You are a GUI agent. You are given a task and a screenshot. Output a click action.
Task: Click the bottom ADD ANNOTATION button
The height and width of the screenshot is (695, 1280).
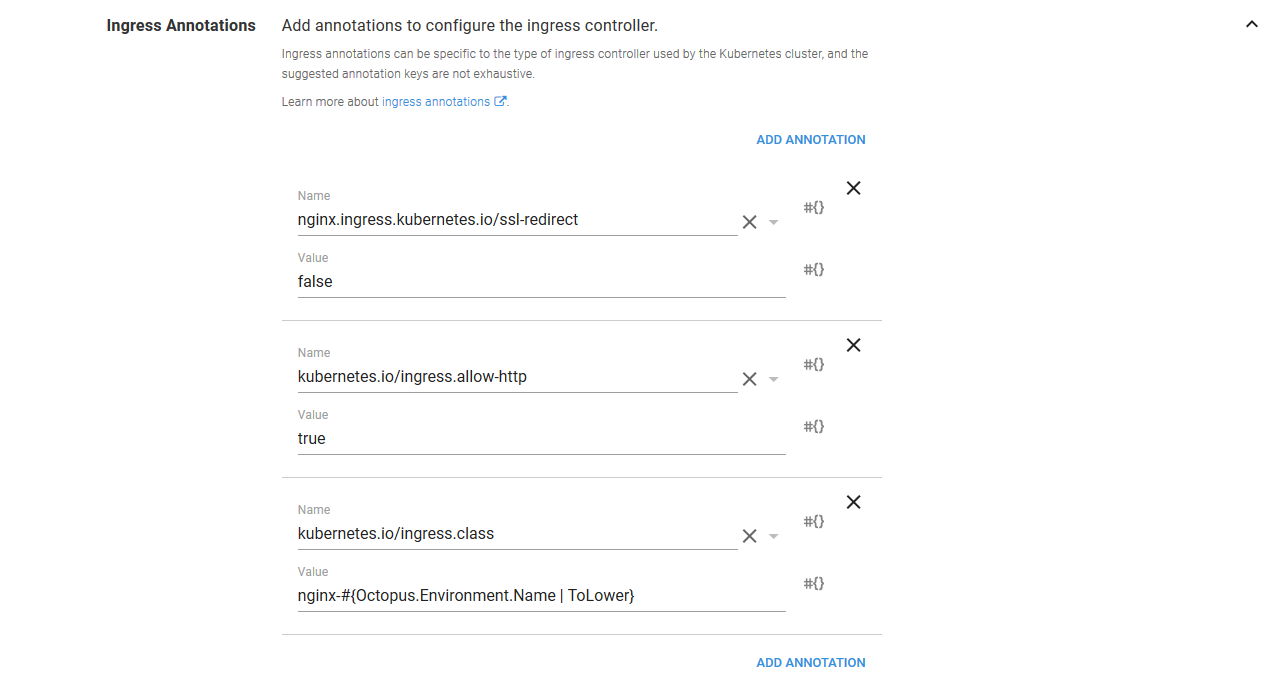[810, 663]
